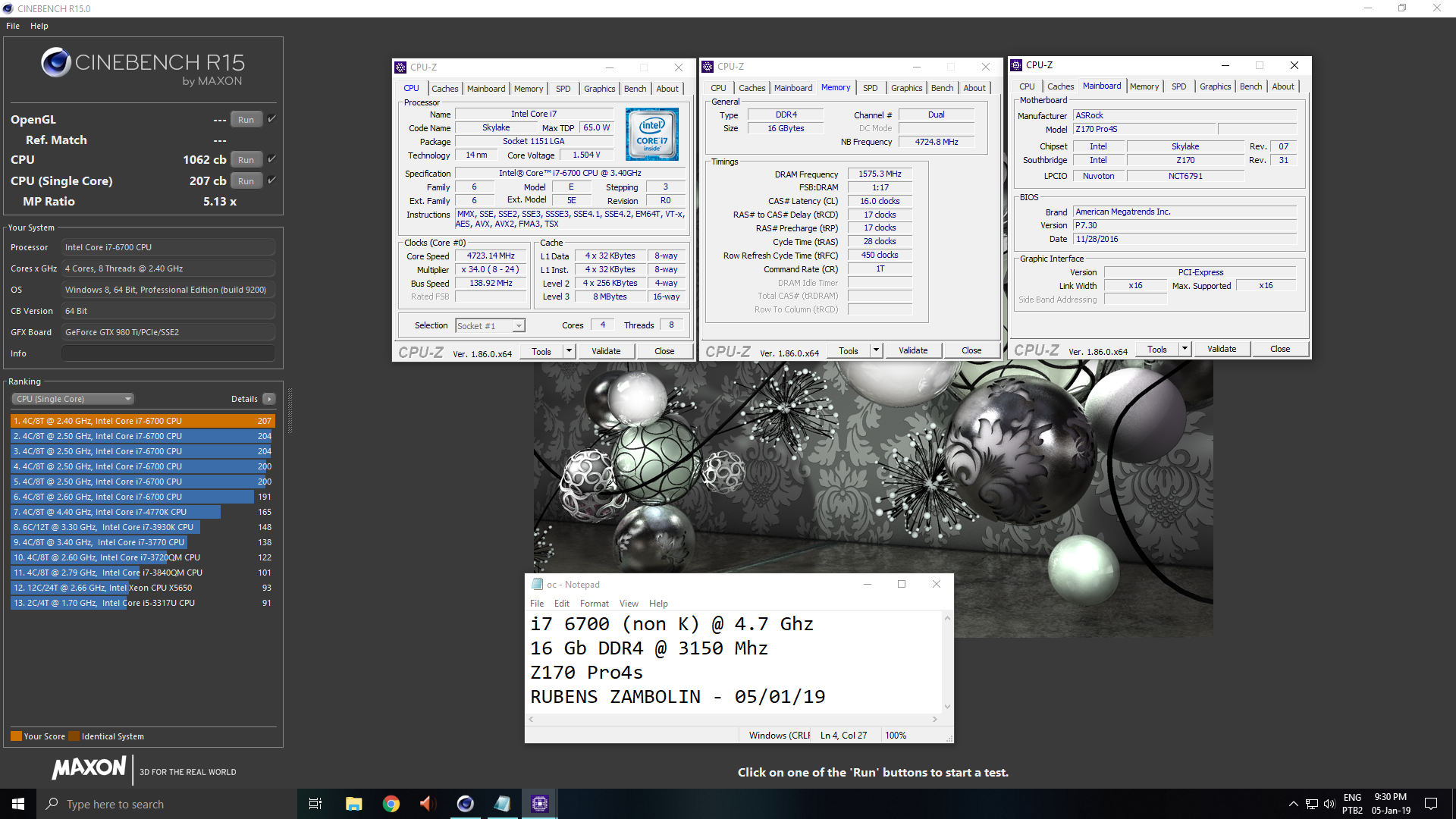
Task: Switch to Caches tab in first CPU-Z window
Action: [x=445, y=89]
